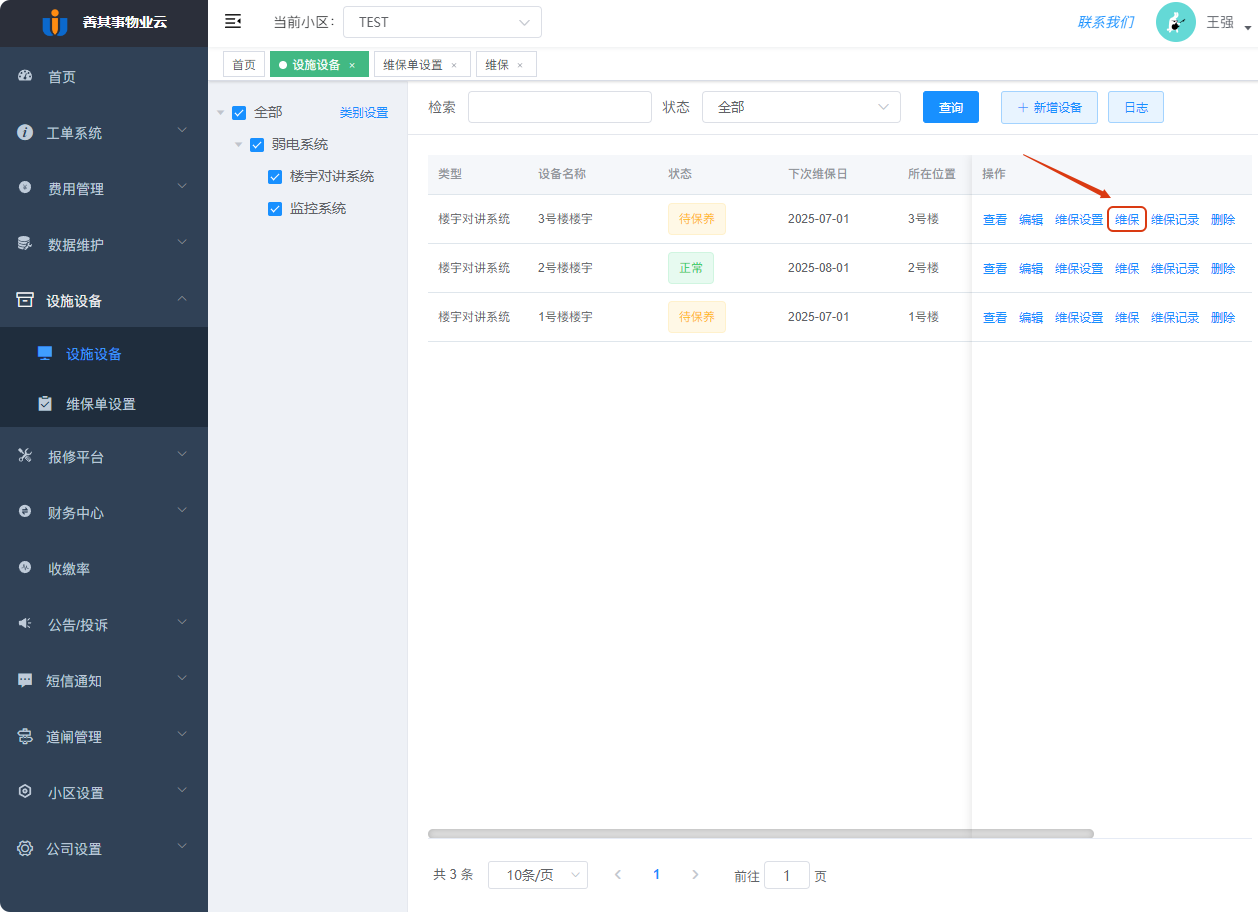Open the 当前小区 TEST dropdown
This screenshot has height=912, width=1258.
(442, 21)
